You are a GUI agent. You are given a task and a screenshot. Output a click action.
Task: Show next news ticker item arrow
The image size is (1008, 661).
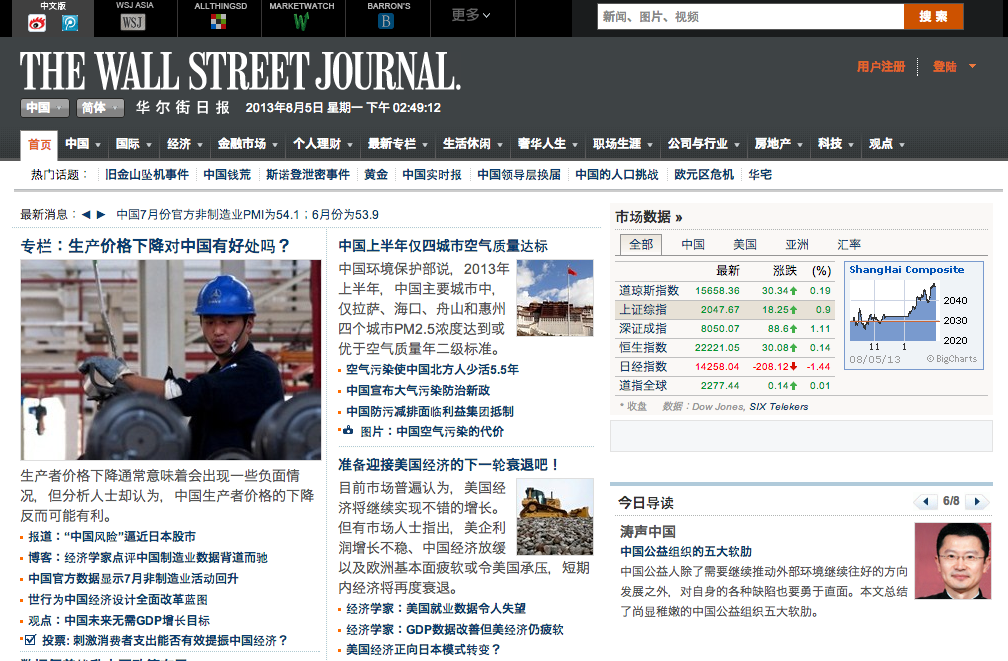101,215
